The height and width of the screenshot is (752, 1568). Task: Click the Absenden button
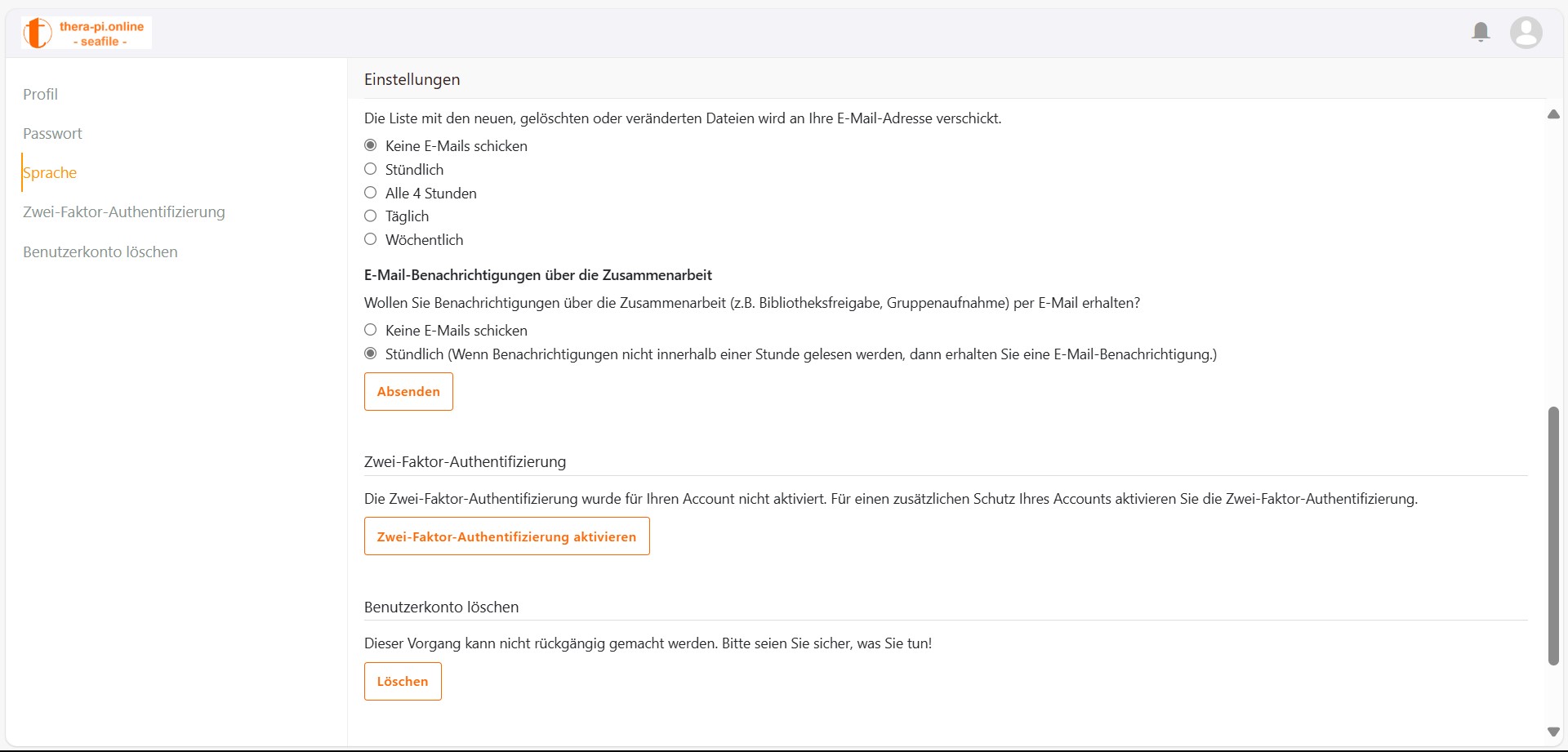pos(408,391)
